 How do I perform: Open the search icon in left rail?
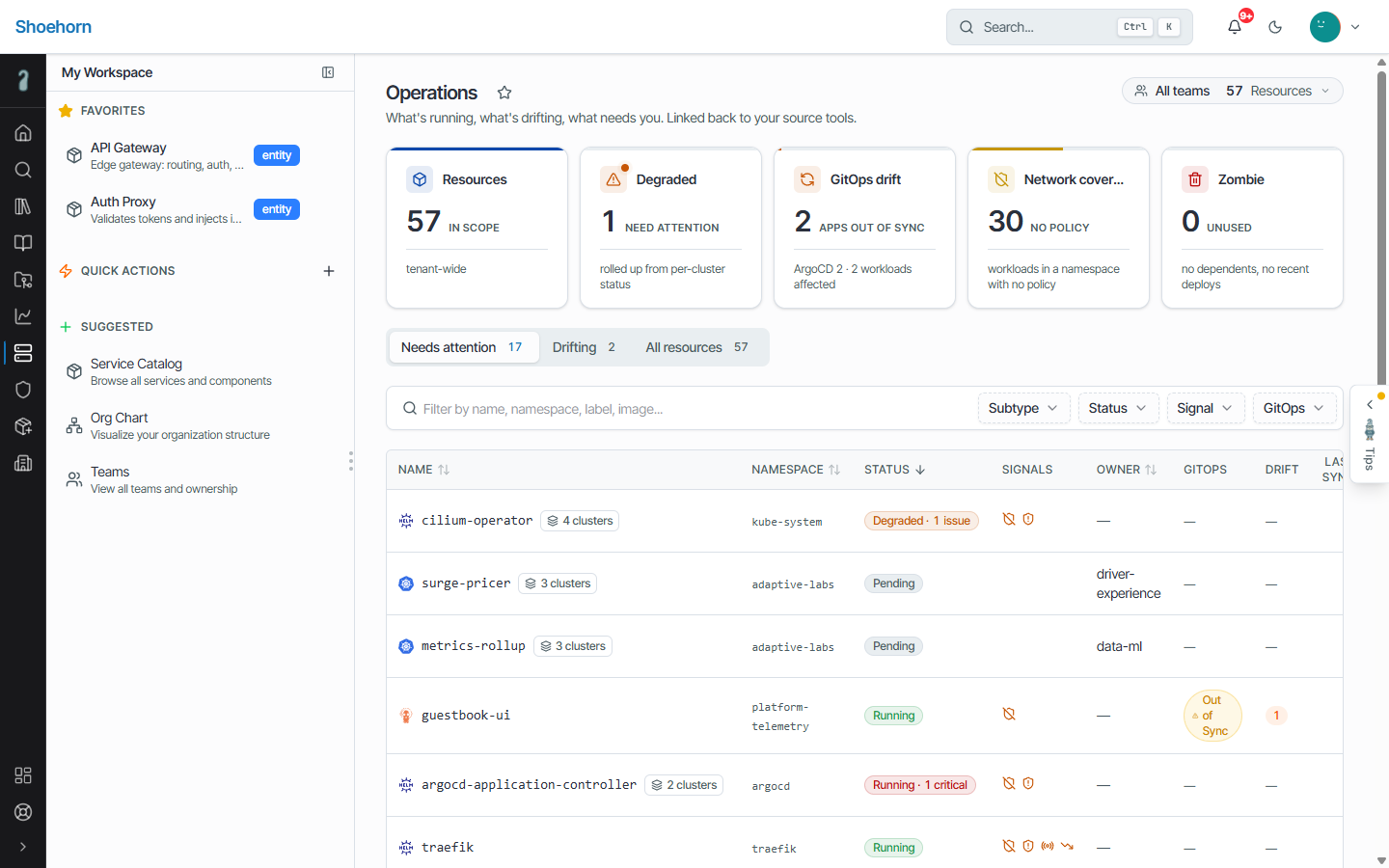pos(23,170)
